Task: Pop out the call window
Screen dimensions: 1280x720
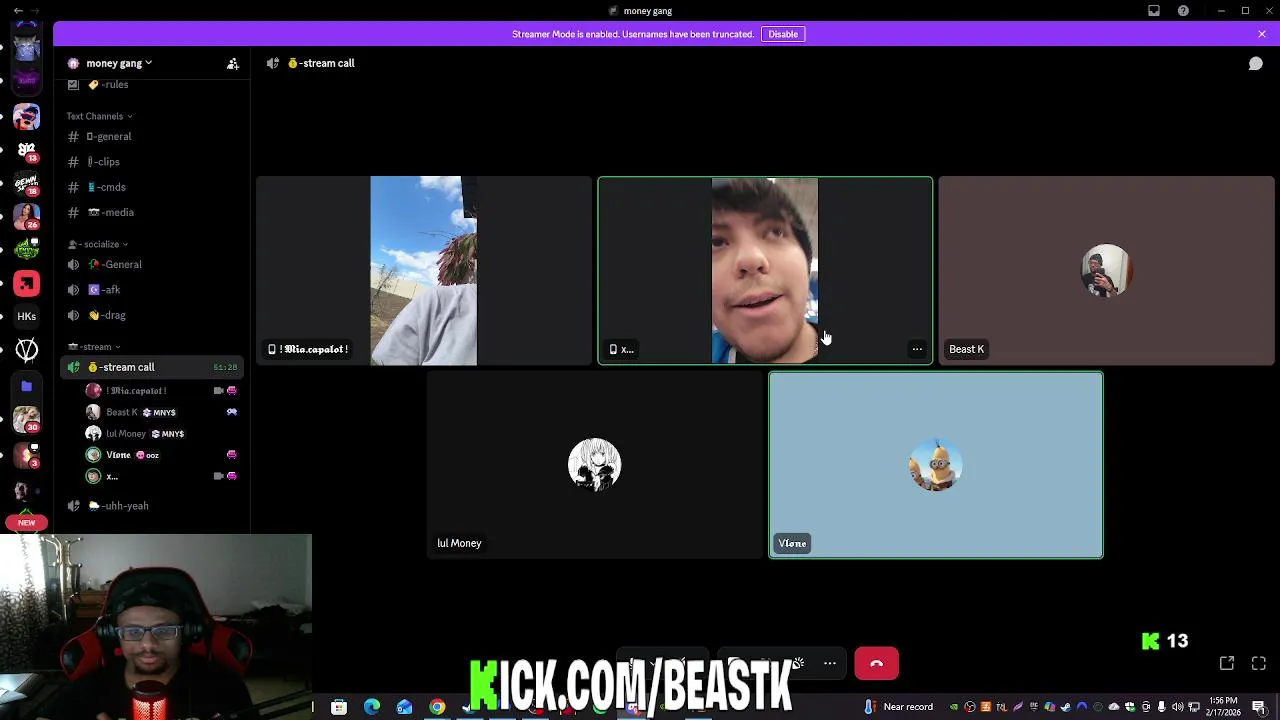Action: (1227, 663)
